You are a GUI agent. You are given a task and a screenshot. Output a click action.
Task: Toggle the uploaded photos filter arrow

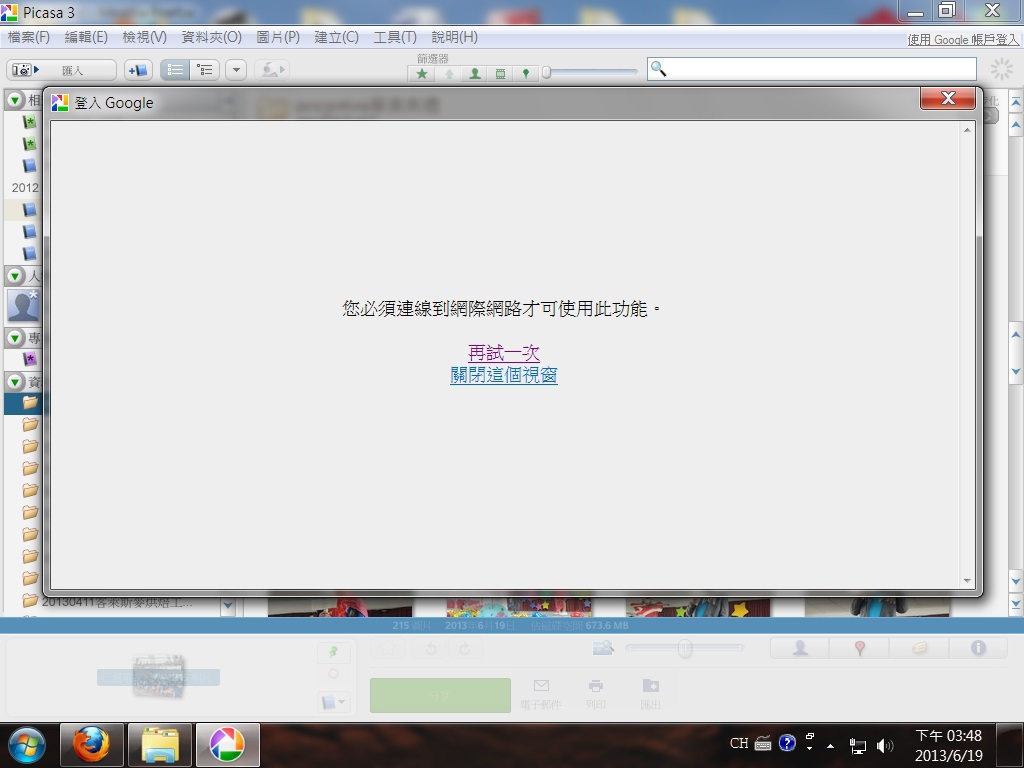(449, 74)
